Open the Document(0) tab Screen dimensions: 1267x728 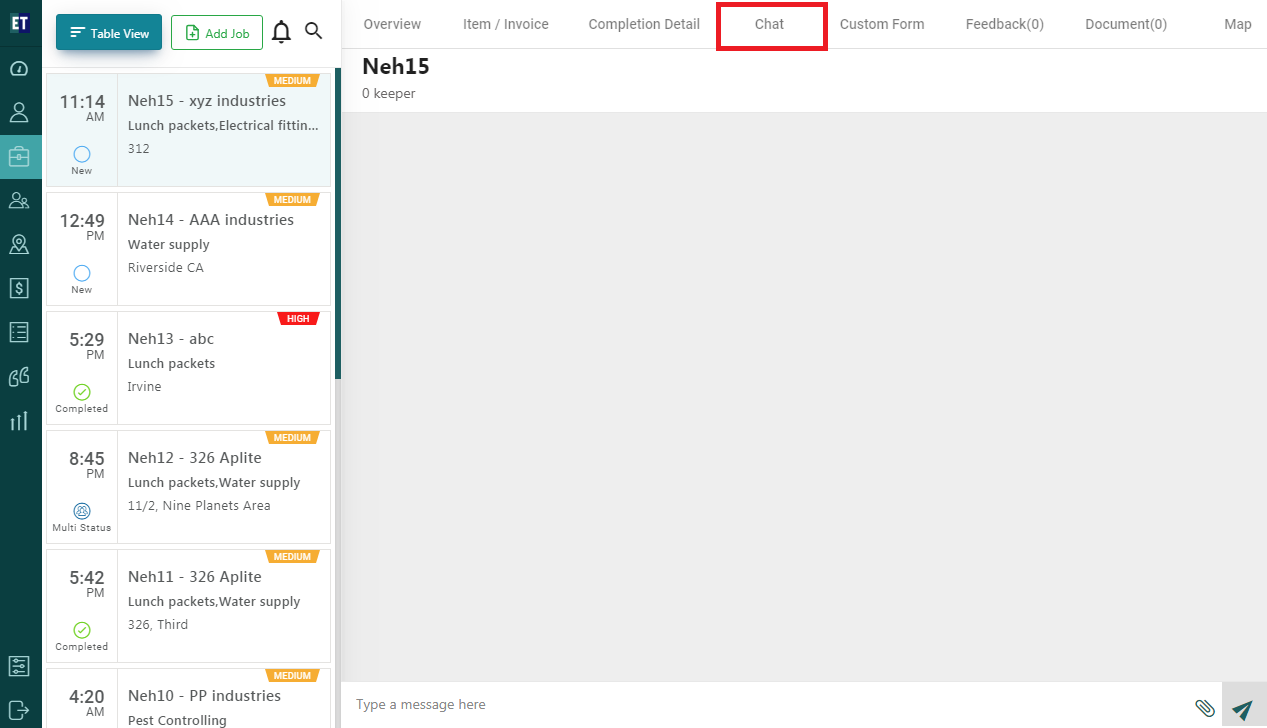(x=1126, y=24)
